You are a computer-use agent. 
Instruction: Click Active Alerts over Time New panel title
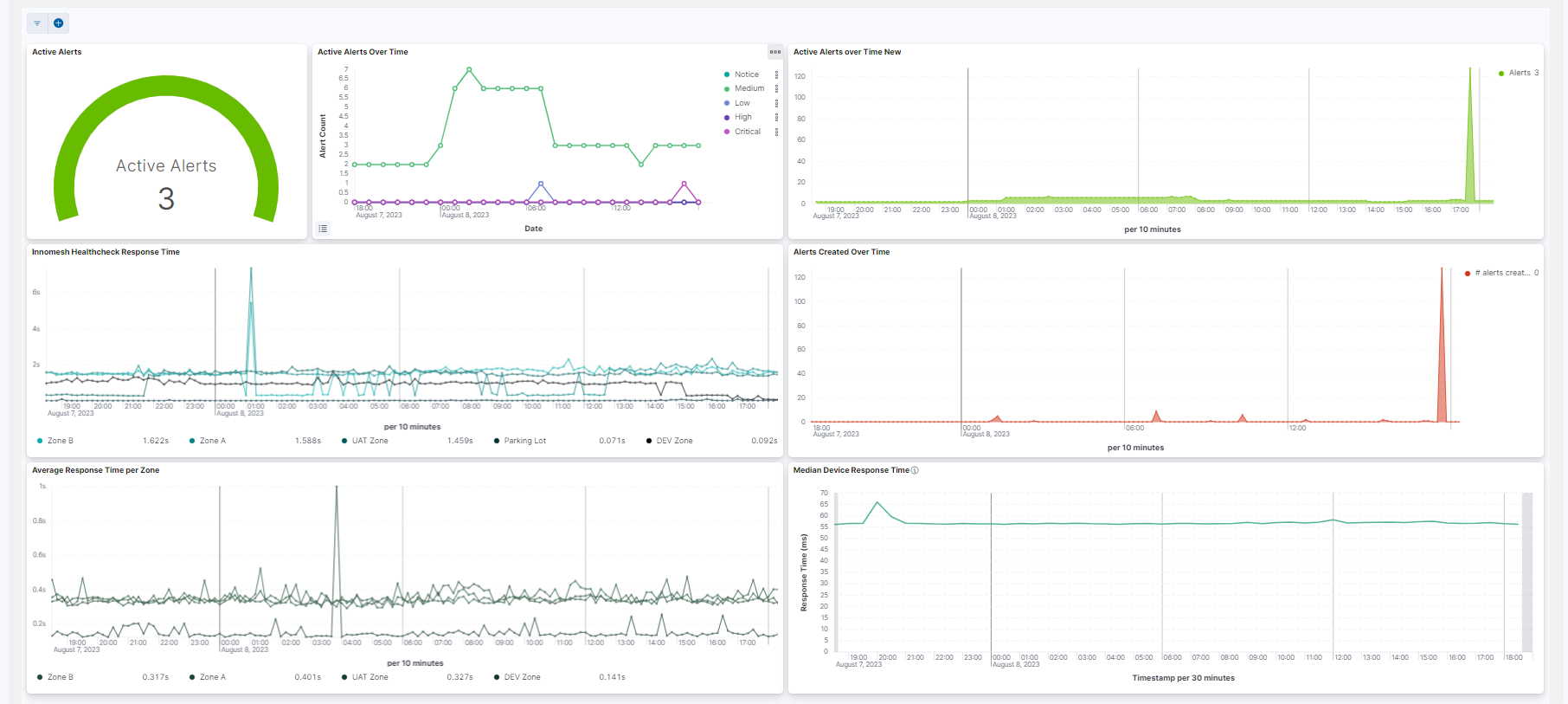pos(847,52)
